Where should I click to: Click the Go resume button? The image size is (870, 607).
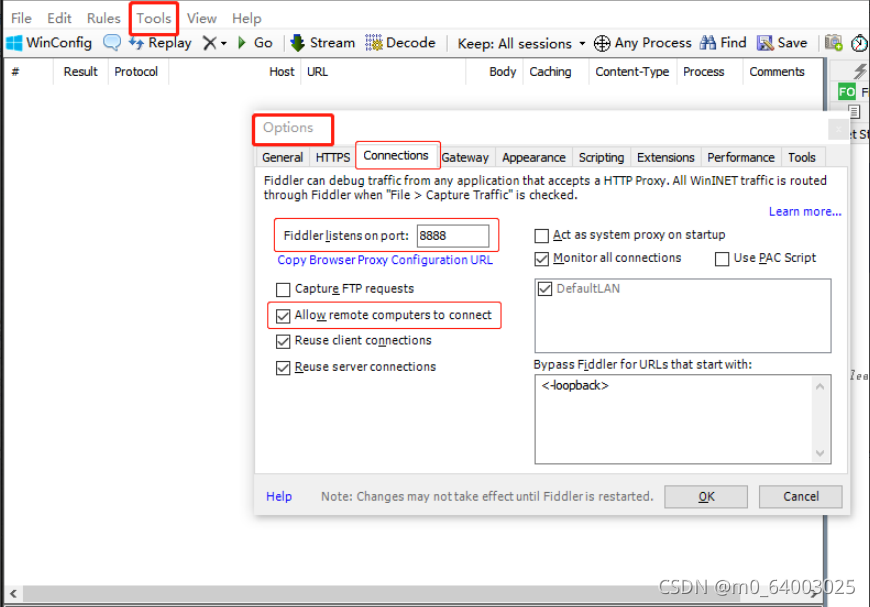pos(255,43)
